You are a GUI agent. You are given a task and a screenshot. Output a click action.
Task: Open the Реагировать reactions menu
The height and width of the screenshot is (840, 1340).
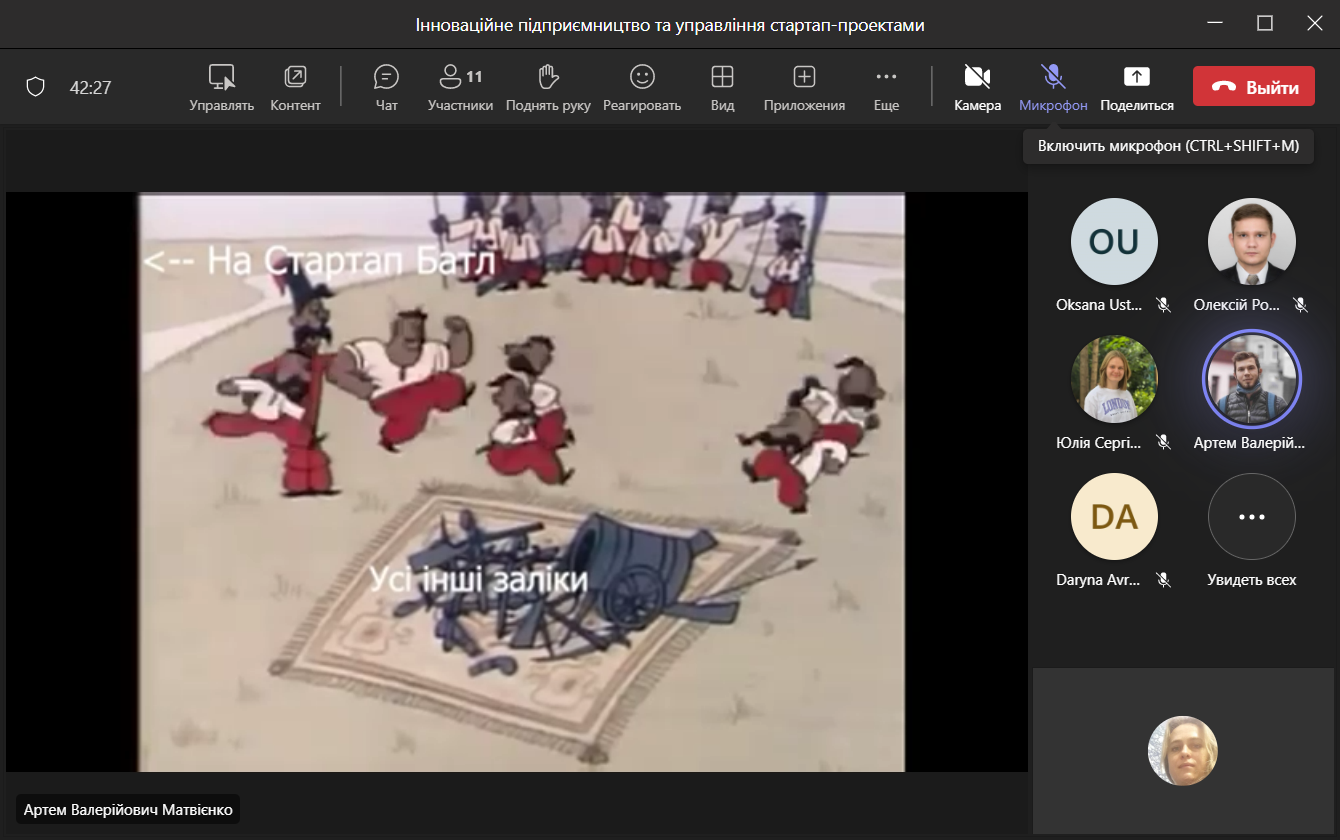641,87
